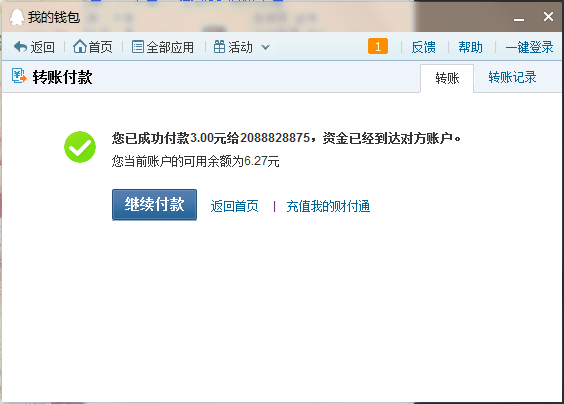Click the 返回首页 link
The width and height of the screenshot is (564, 404).
(x=235, y=206)
